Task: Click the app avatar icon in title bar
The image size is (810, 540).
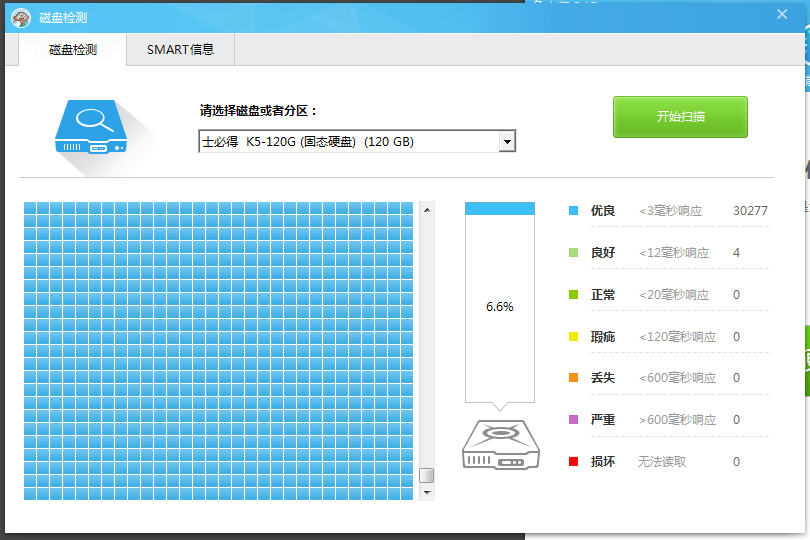Action: (x=21, y=17)
